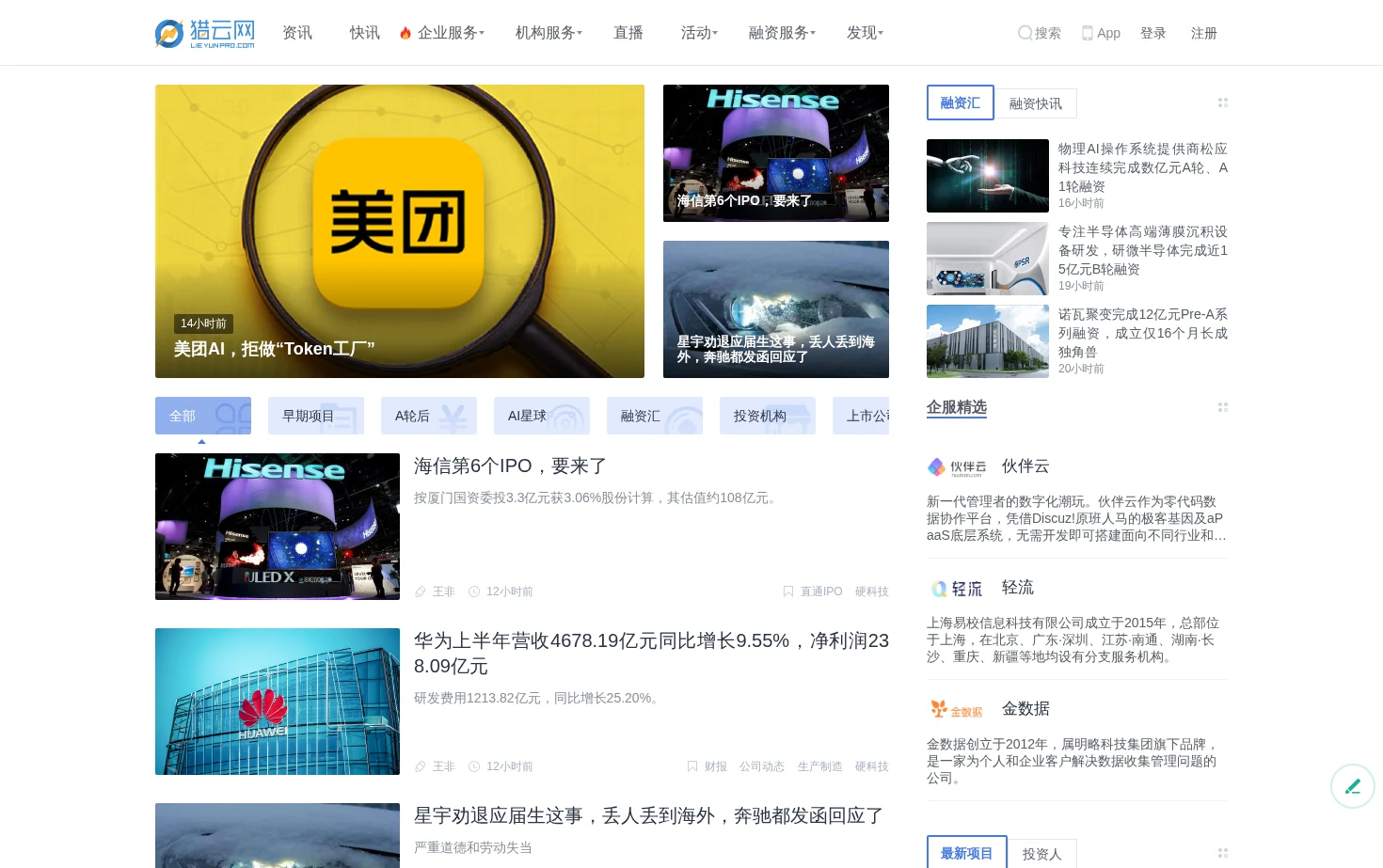Select the A轮后 category filter
1383x868 pixels.
[x=429, y=416]
